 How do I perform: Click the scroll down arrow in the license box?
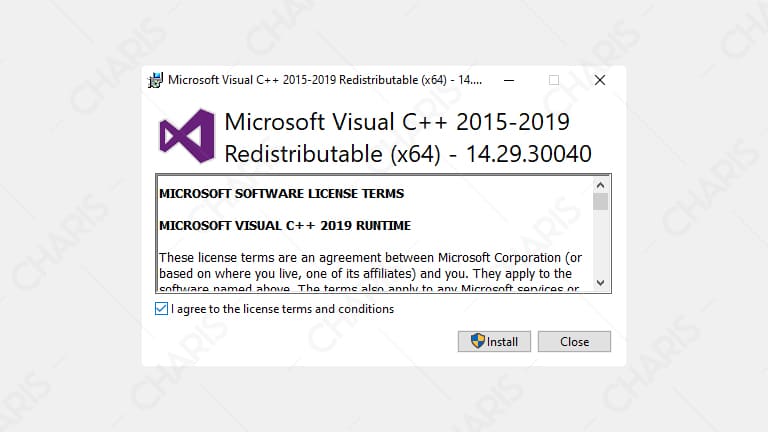600,283
